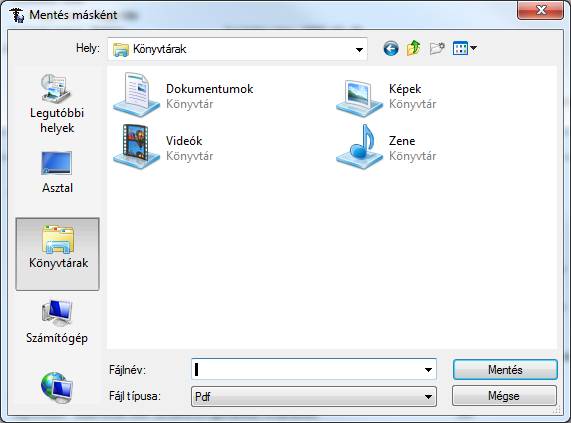Click the Back navigation arrow icon
571x423 pixels.
click(x=391, y=48)
